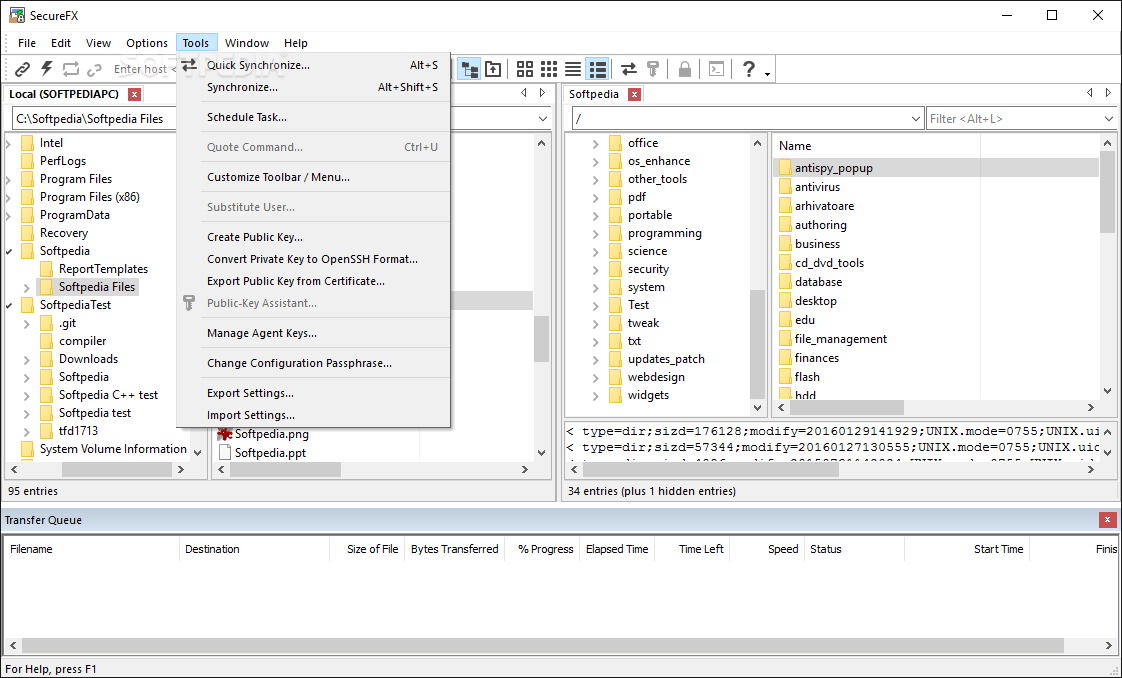The width and height of the screenshot is (1122, 678).
Task: Select the antivirus folder in remote list
Action: [x=817, y=187]
